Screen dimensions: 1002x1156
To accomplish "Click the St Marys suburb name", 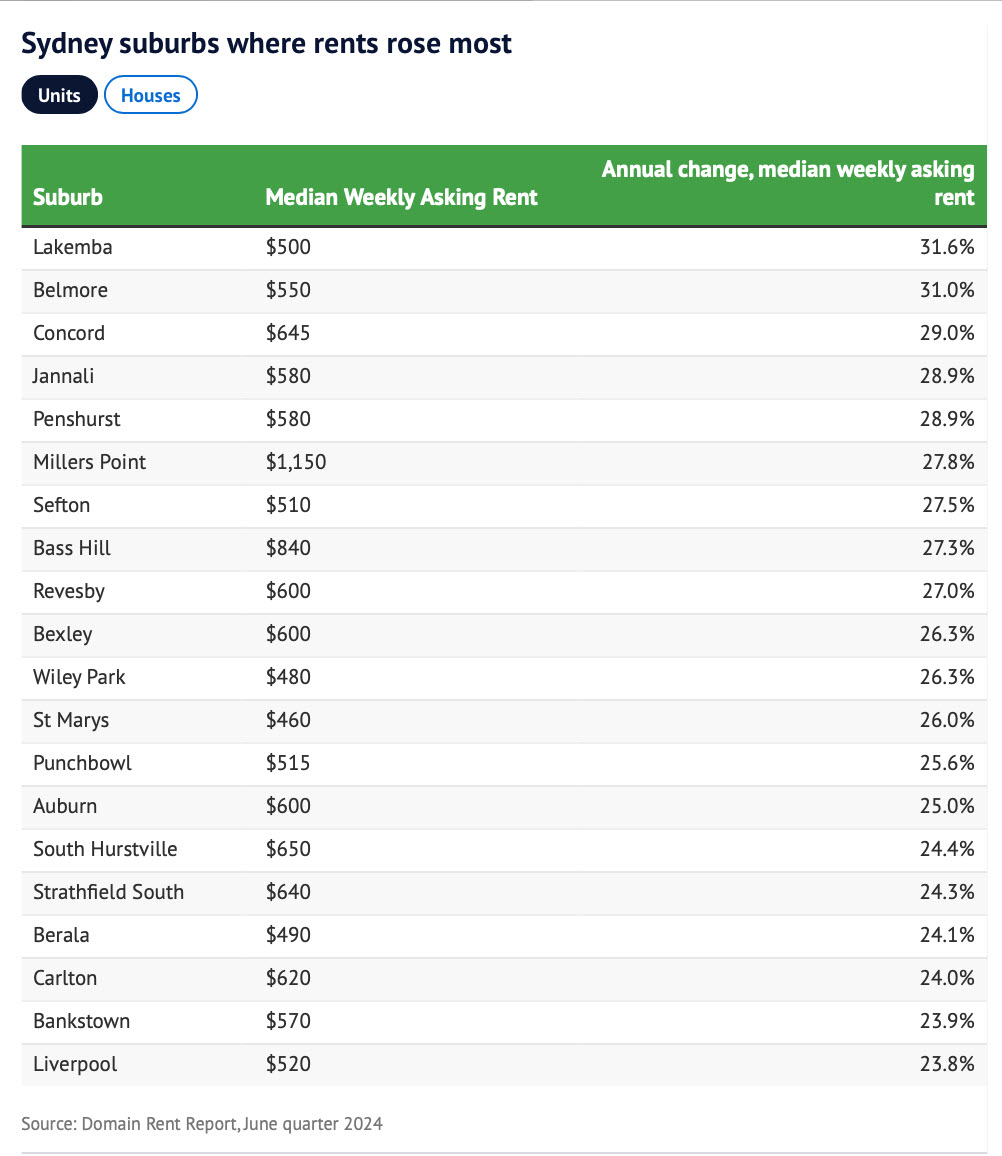I will [71, 720].
